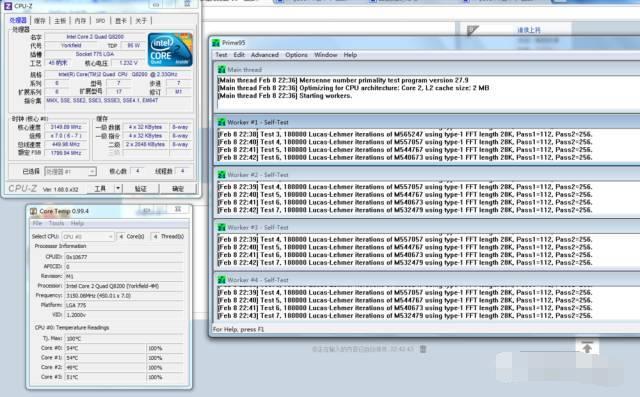The image size is (640, 397).
Task: Click the Worker #1 Self-Test window icon
Action: pos(222,122)
